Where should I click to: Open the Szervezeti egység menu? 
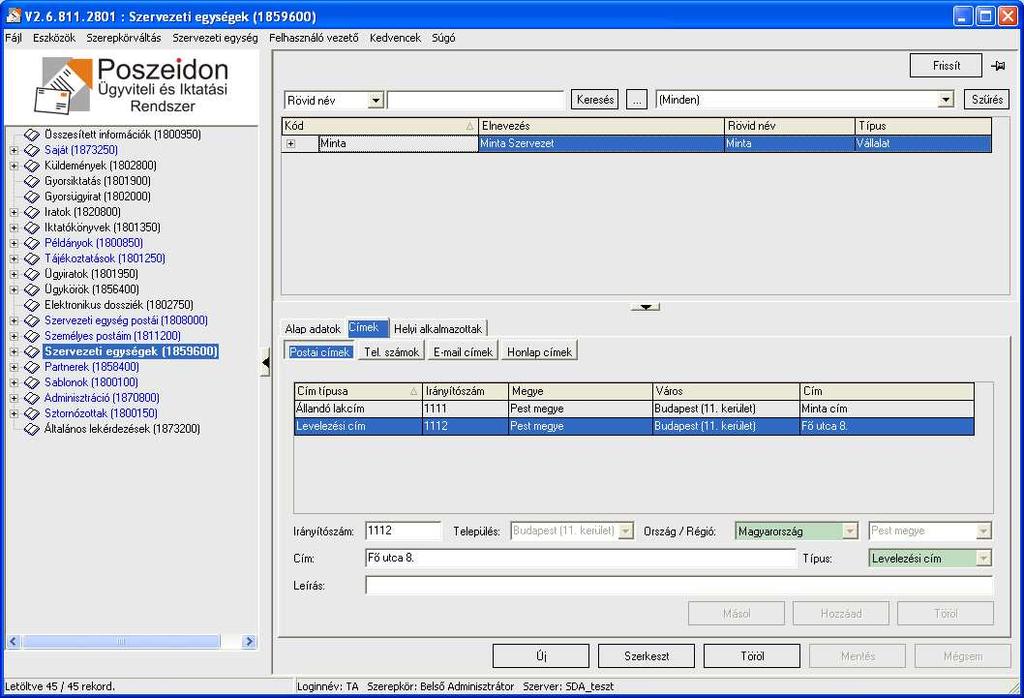coord(215,38)
